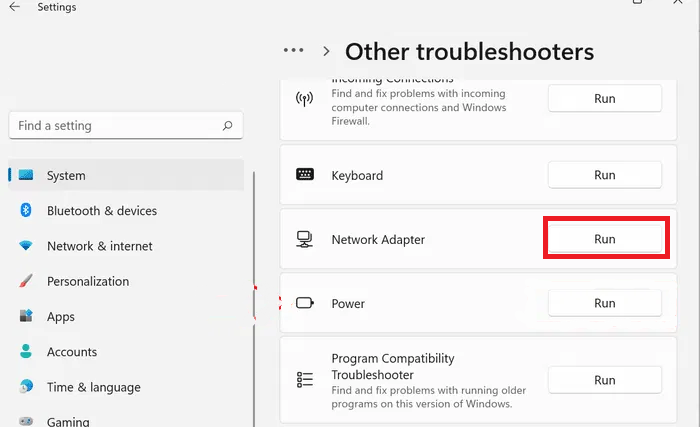The image size is (700, 427).
Task: Open Apps settings category
Action: pyautogui.click(x=126, y=316)
